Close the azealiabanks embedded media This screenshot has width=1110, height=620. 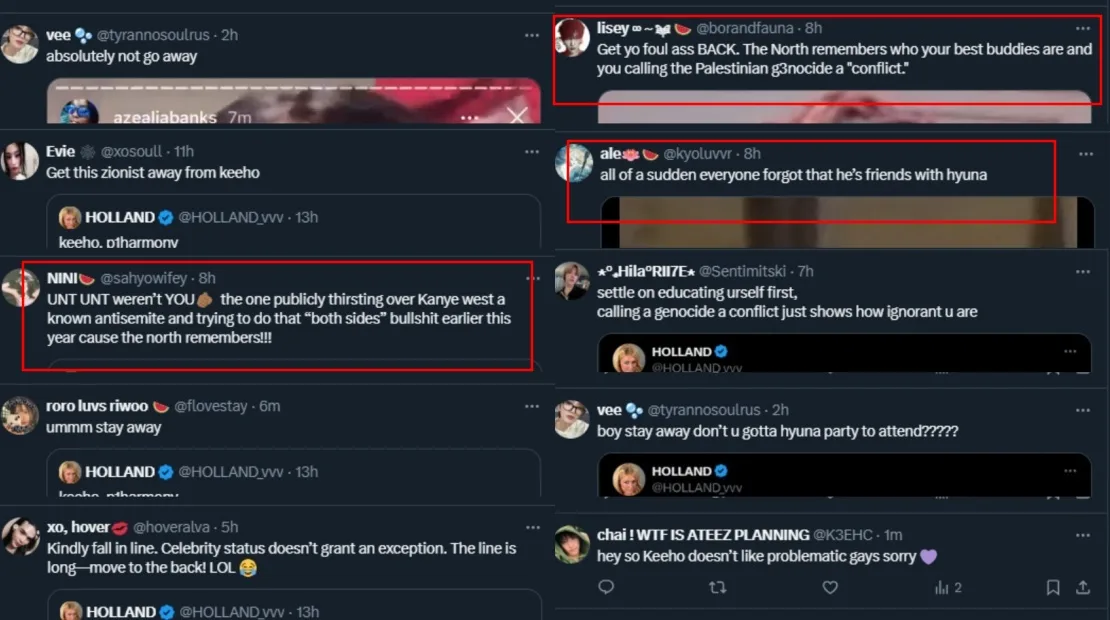coord(517,116)
